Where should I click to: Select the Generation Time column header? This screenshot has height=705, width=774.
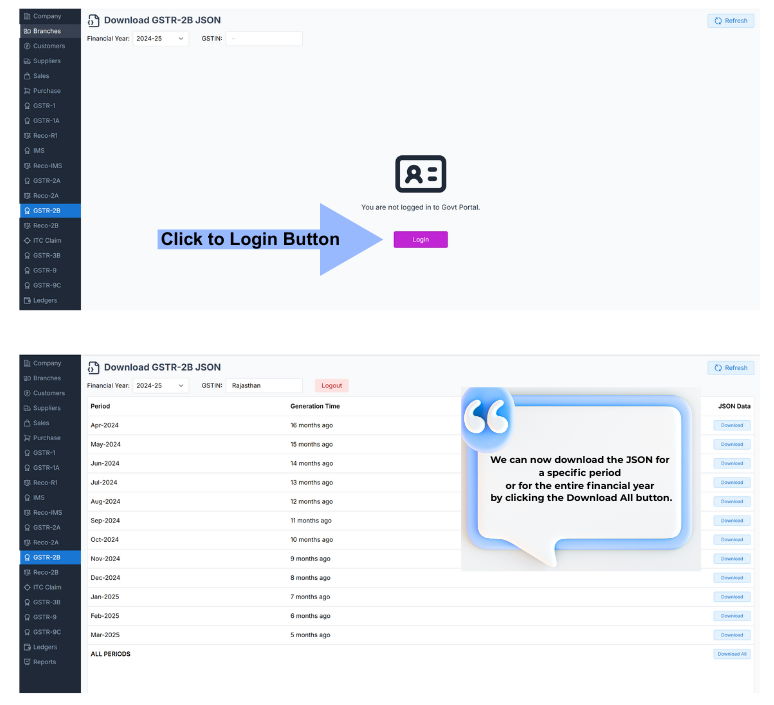(x=315, y=406)
